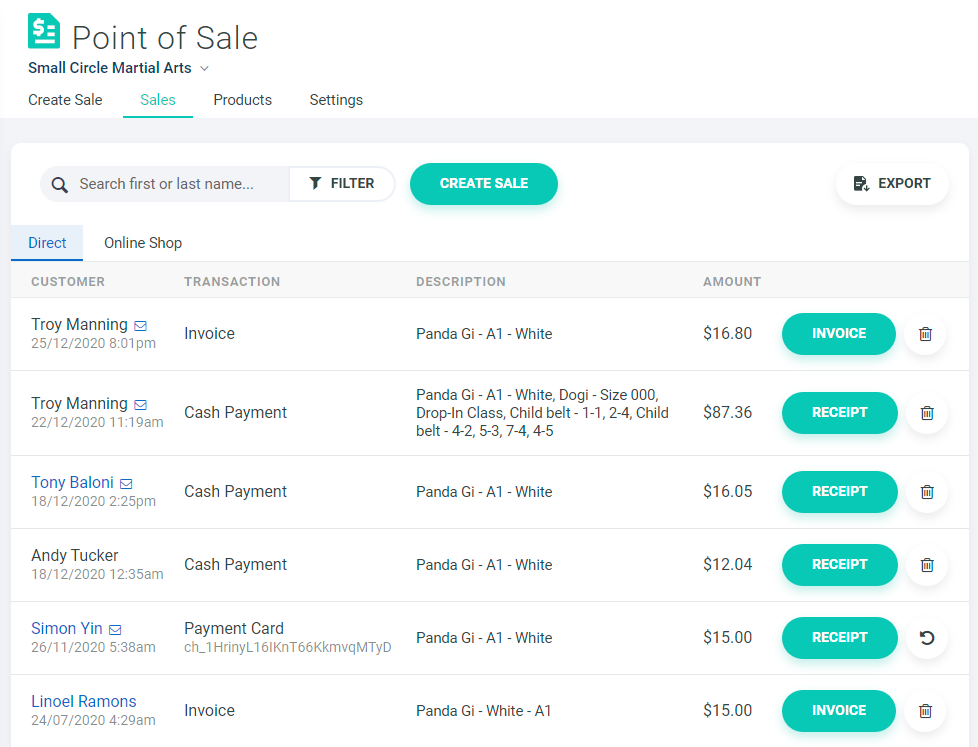
Task: Open the Filter options
Action: tap(342, 184)
